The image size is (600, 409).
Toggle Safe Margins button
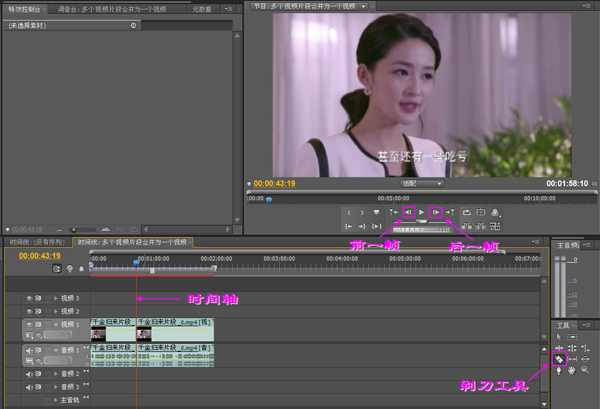[x=481, y=212]
